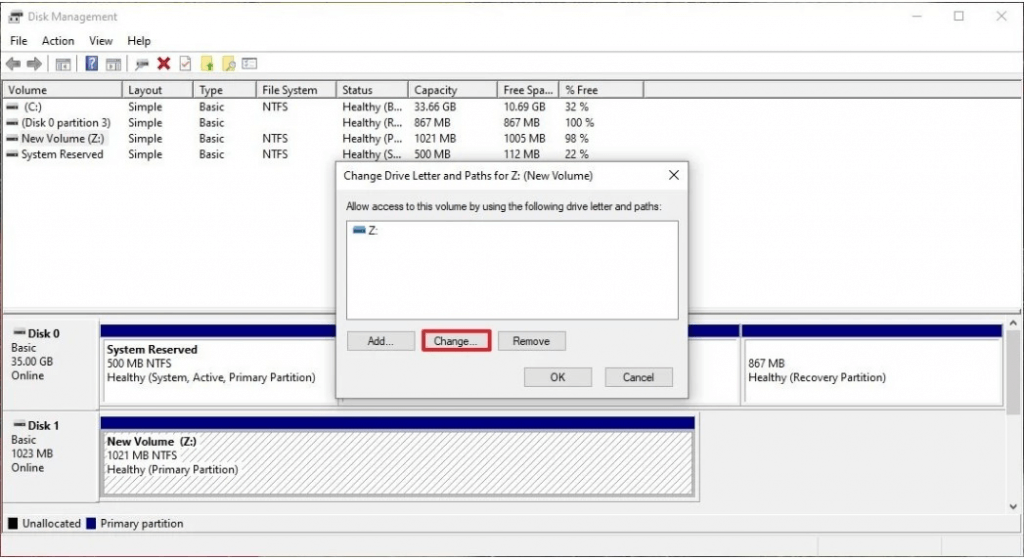Click the black Unallocated legend swatch

tap(12, 523)
